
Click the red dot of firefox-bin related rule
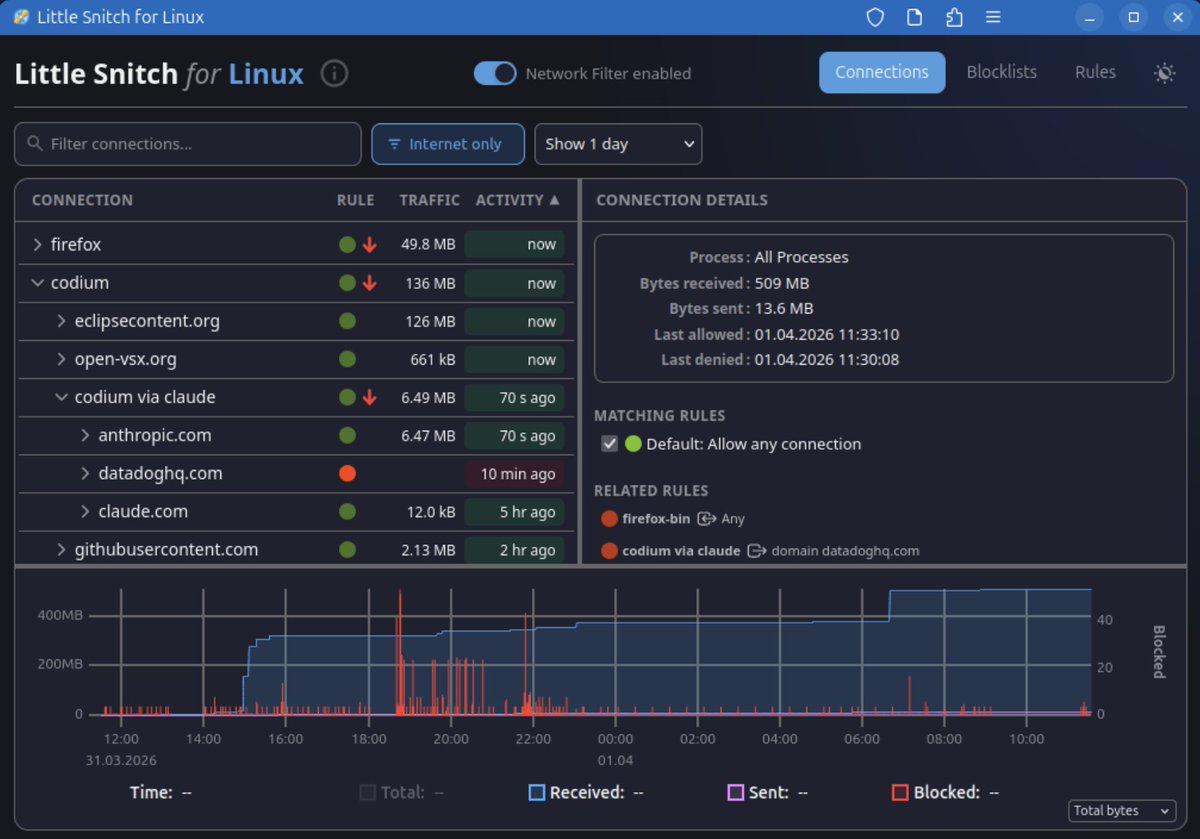point(609,518)
